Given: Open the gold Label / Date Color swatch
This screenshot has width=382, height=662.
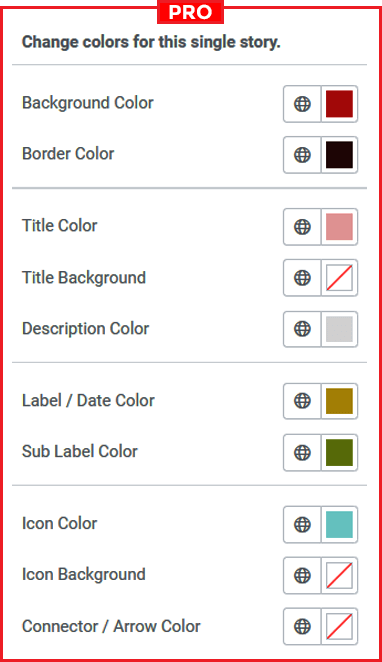Looking at the screenshot, I should (x=339, y=401).
